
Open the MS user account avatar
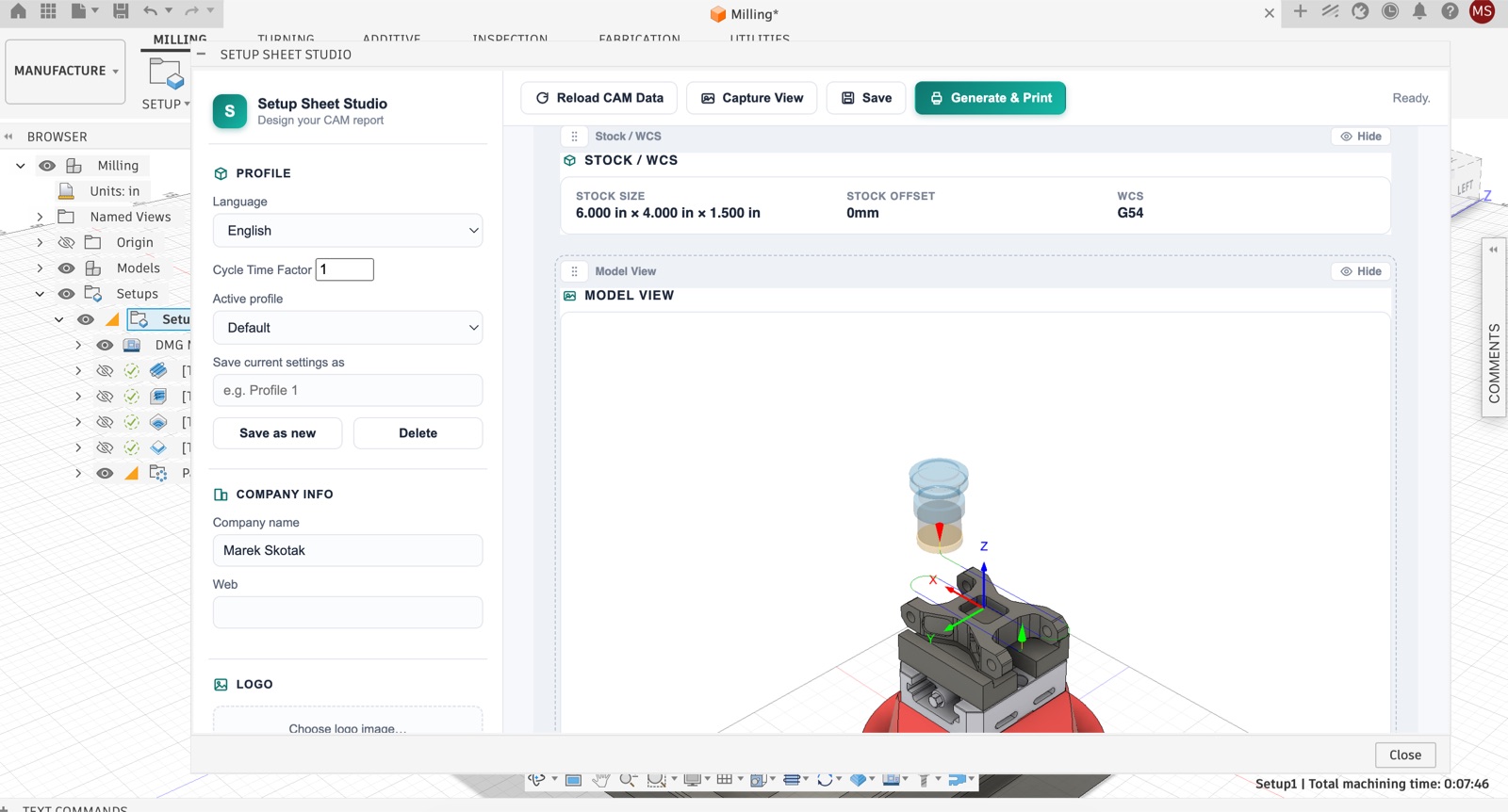coord(1483,11)
